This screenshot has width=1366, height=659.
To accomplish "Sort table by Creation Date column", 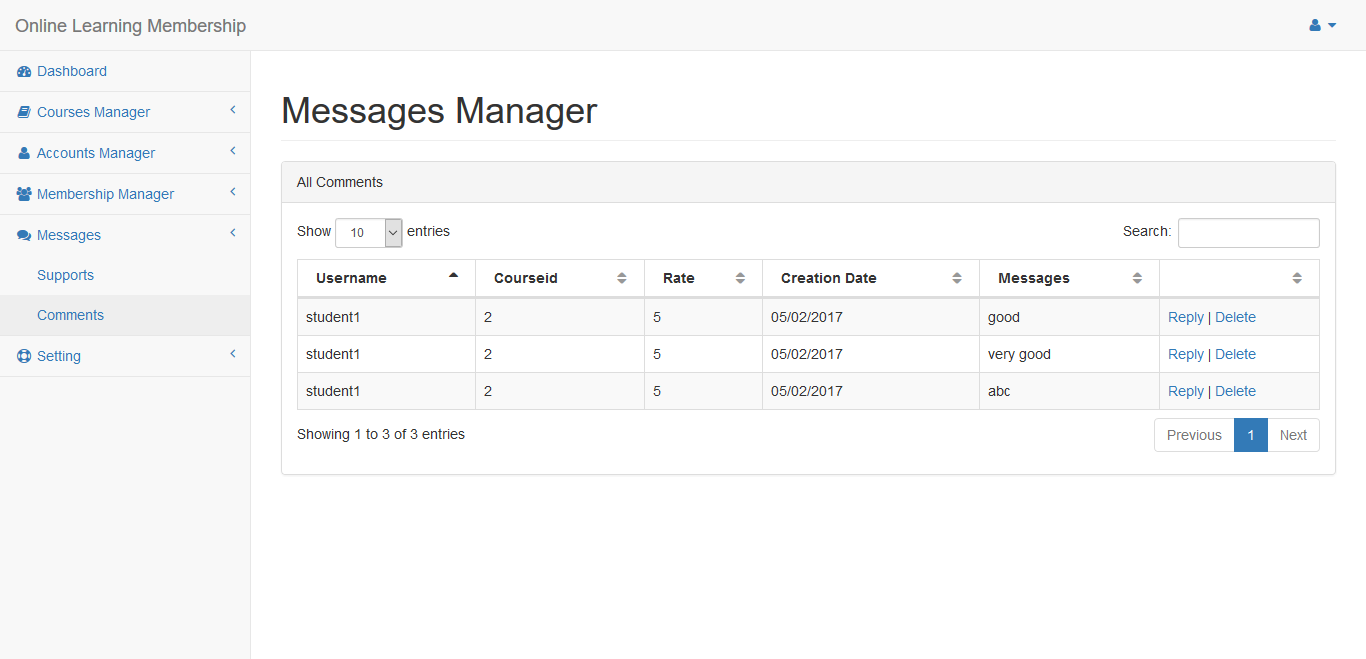I will click(870, 278).
